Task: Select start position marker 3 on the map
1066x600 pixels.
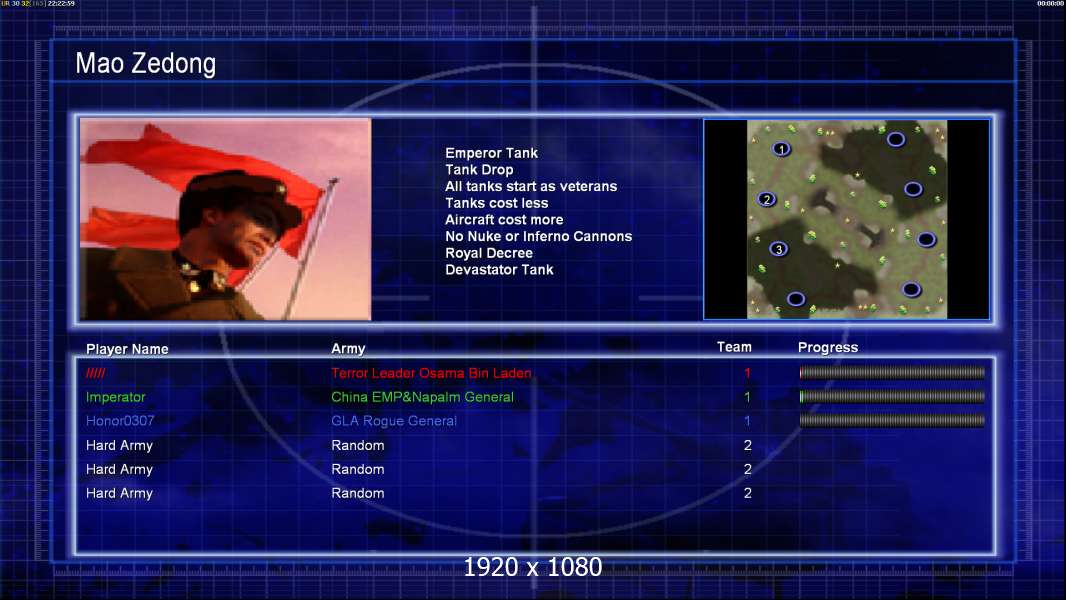Action: pos(778,249)
